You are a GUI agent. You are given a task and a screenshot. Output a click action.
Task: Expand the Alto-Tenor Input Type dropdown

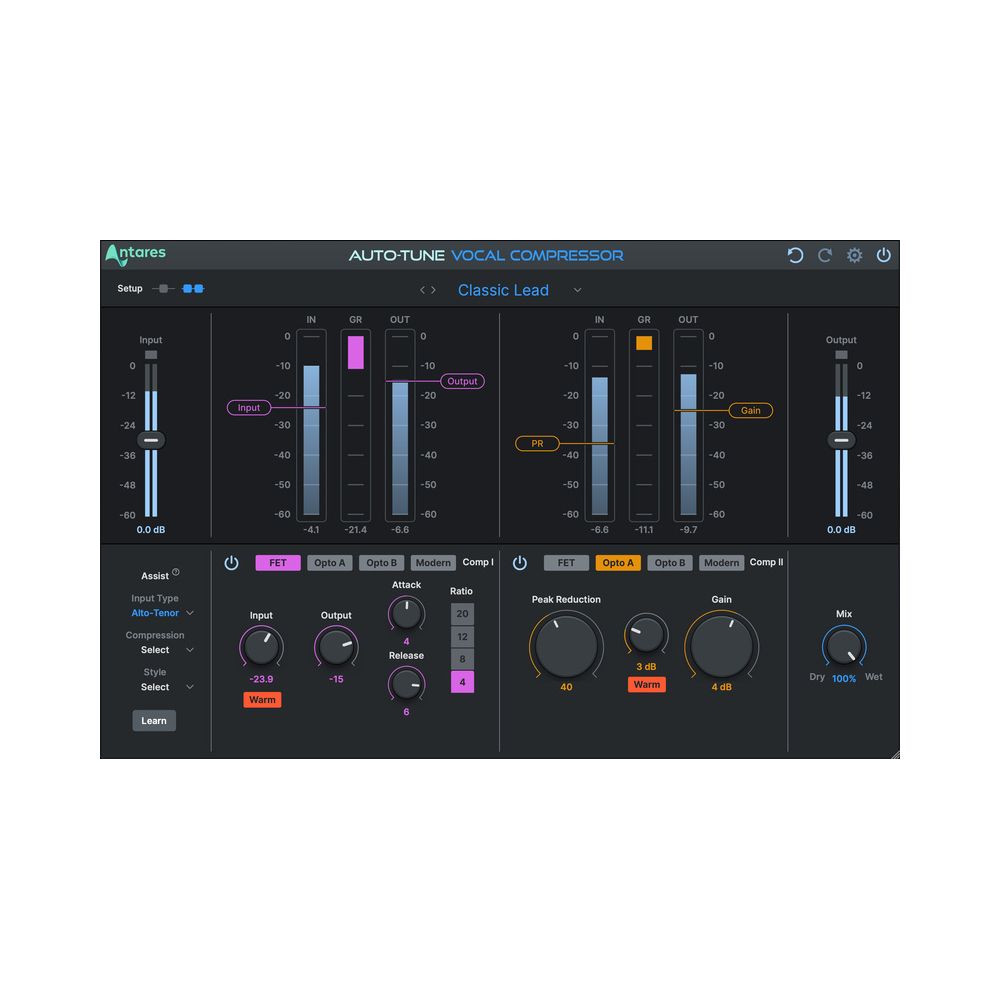pyautogui.click(x=190, y=613)
